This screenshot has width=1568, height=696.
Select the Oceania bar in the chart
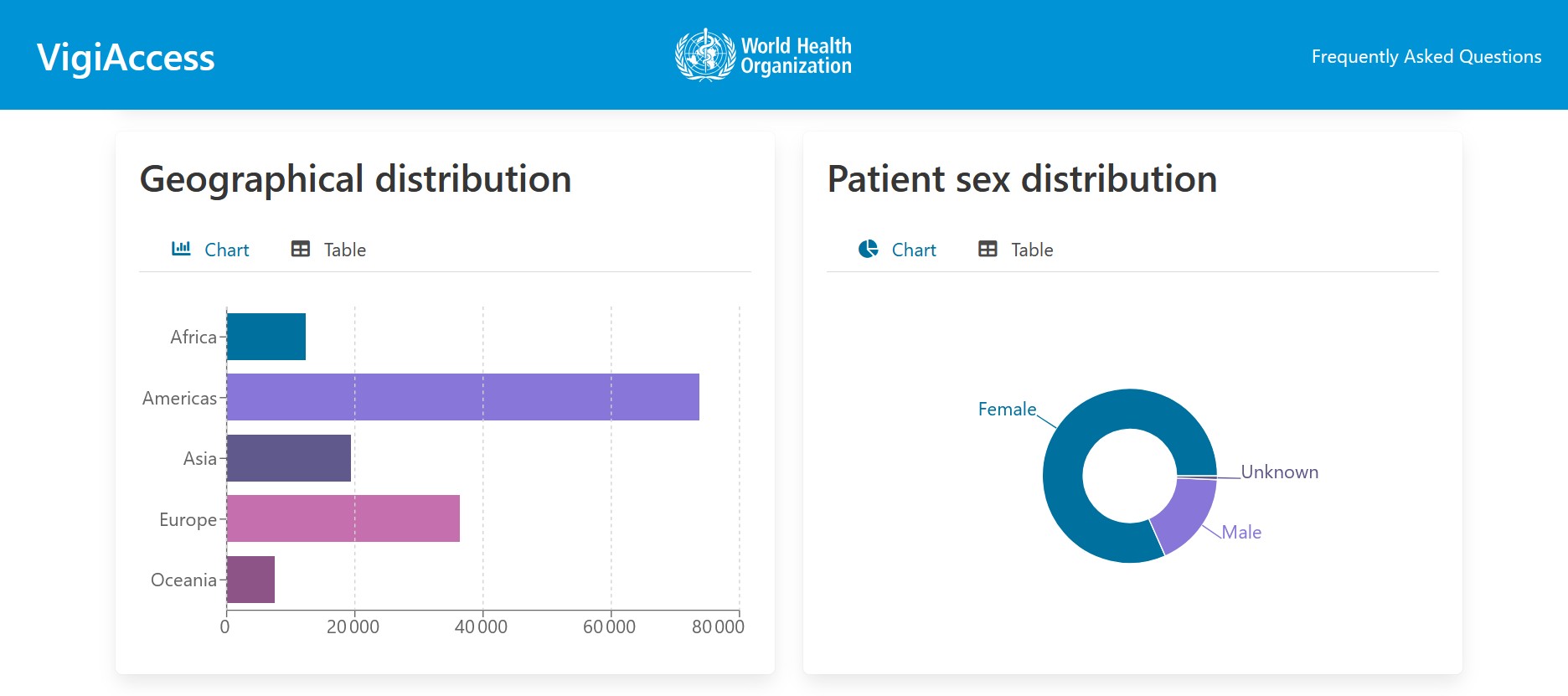pyautogui.click(x=250, y=580)
